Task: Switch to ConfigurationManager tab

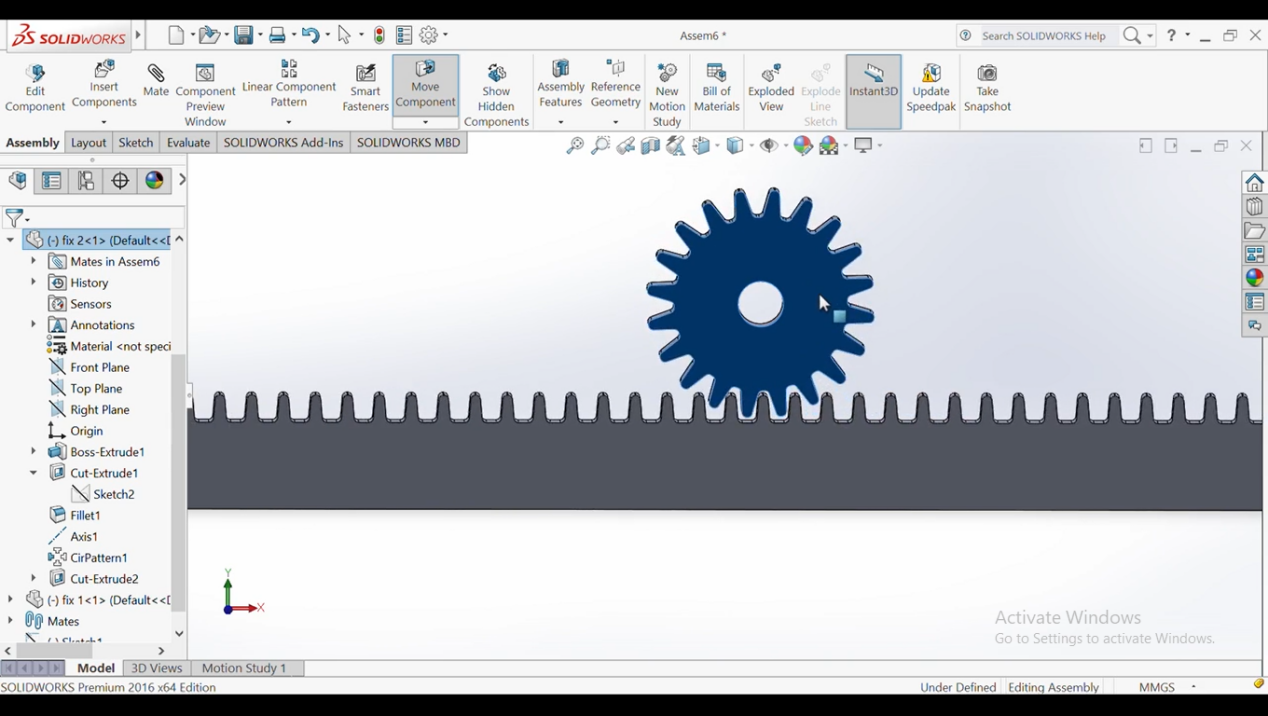Action: 86,181
